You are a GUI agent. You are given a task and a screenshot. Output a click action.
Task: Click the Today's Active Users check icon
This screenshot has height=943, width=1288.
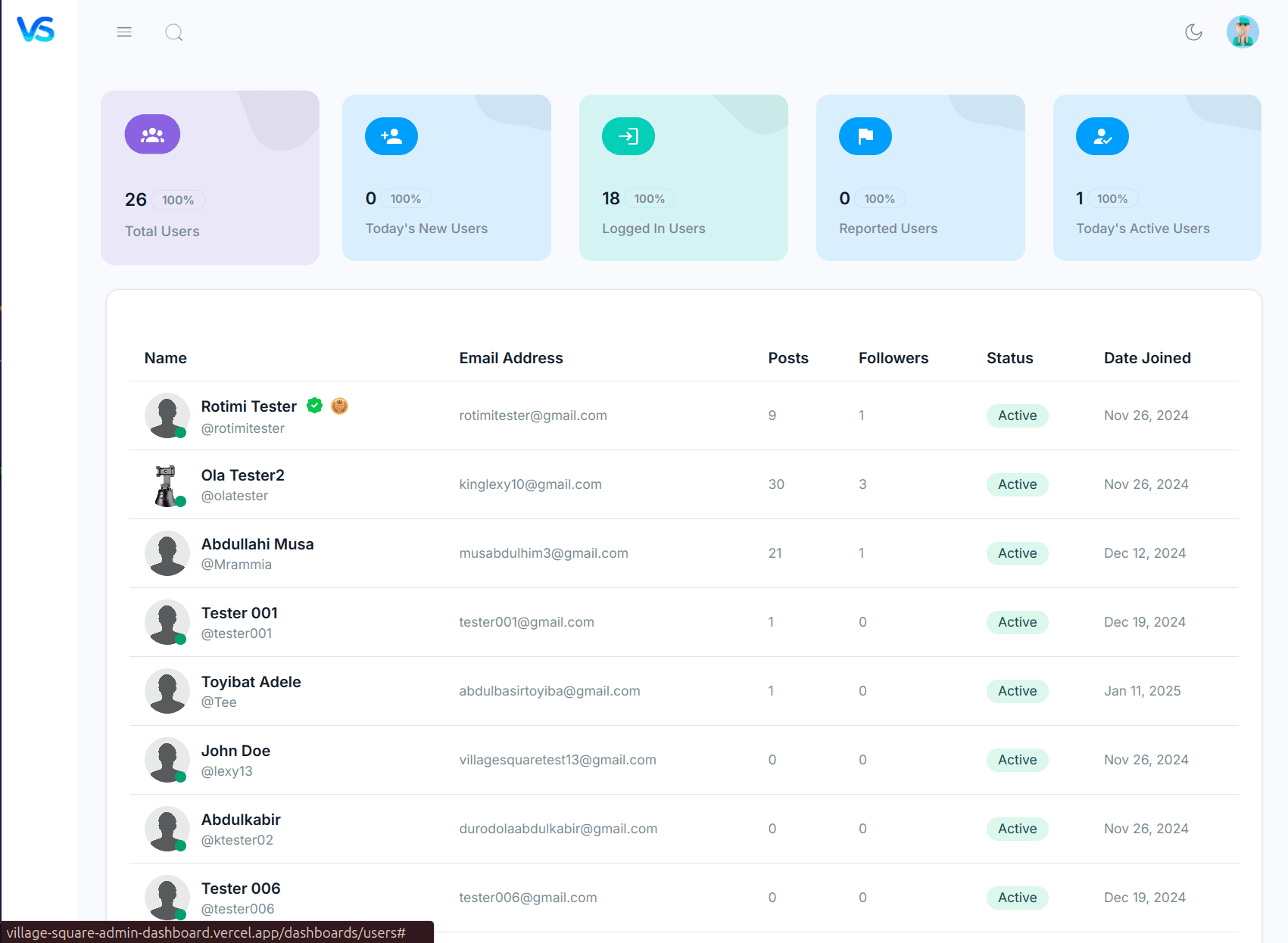pos(1102,136)
